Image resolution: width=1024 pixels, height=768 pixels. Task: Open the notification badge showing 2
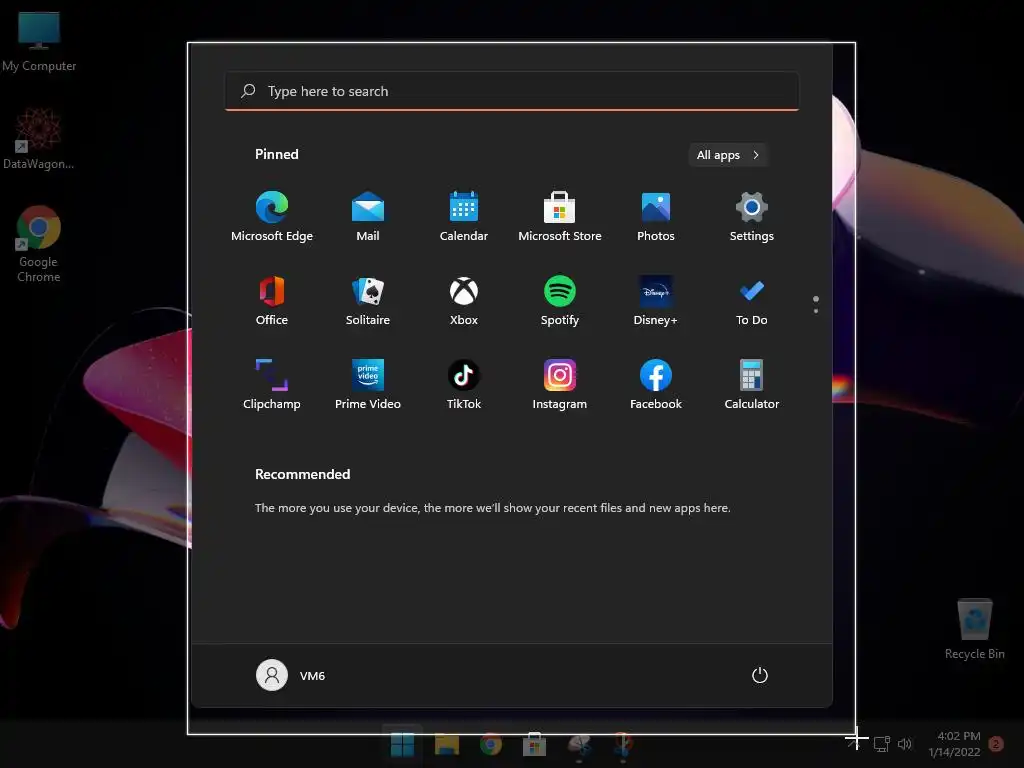click(996, 744)
